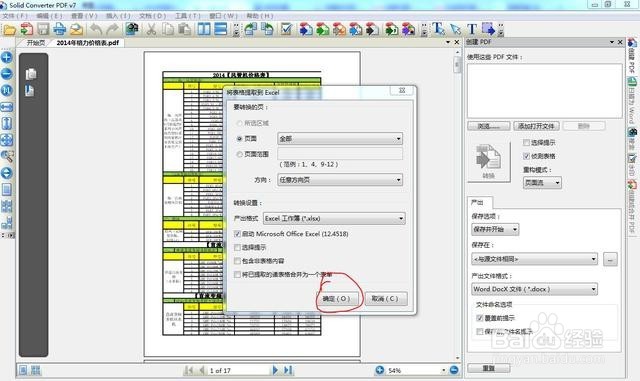Go to the first page using bottom navigation
This screenshot has width=640, height=381.
[x=189, y=370]
